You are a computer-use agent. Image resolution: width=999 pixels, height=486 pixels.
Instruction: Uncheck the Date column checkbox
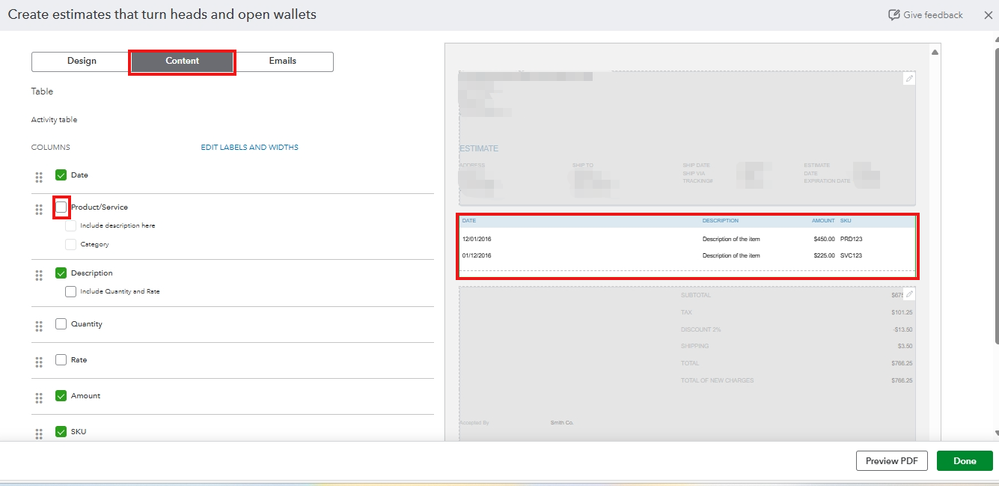(x=61, y=175)
